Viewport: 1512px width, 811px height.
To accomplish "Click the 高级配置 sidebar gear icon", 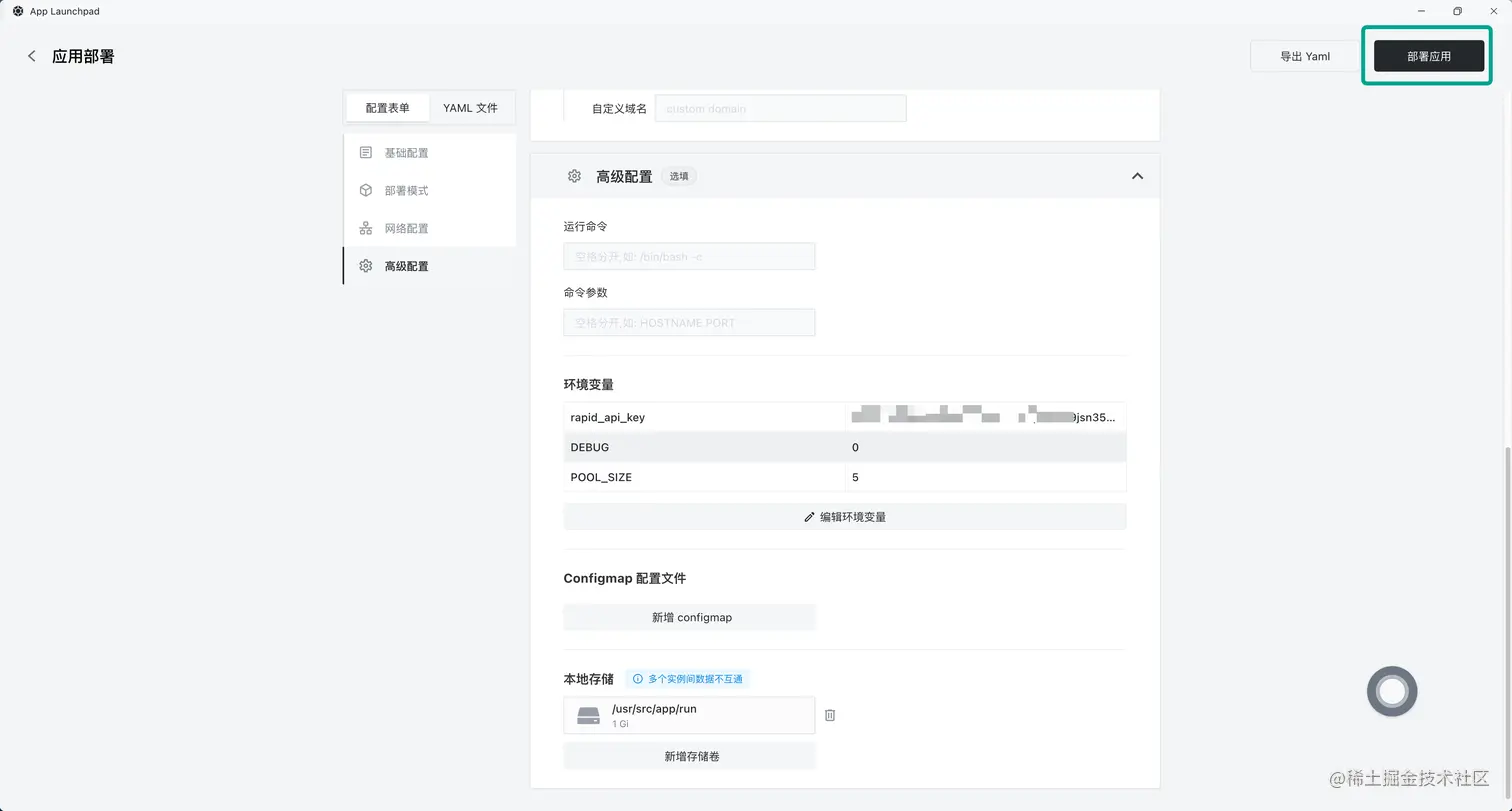I will point(365,266).
